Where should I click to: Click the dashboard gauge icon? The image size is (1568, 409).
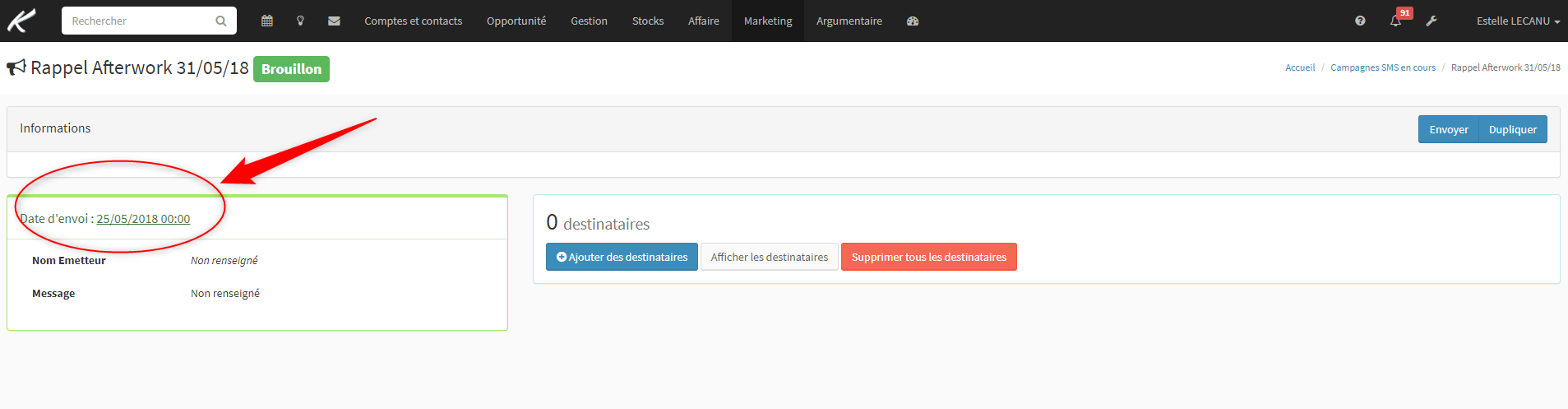point(913,21)
